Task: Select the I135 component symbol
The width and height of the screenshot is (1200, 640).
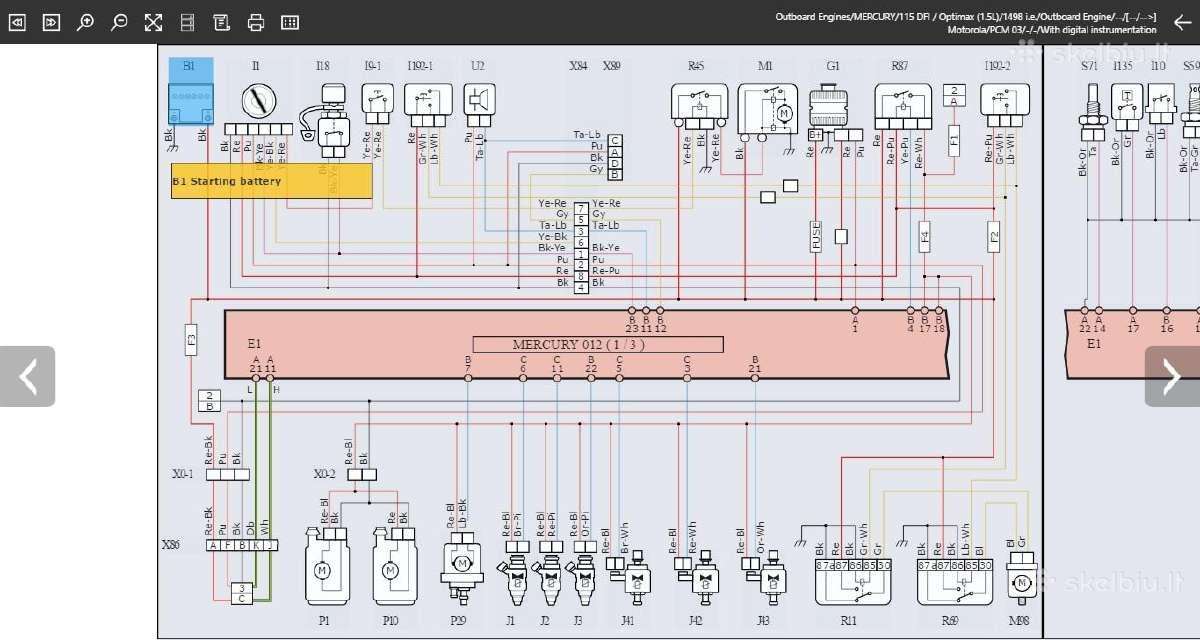Action: point(1126,103)
